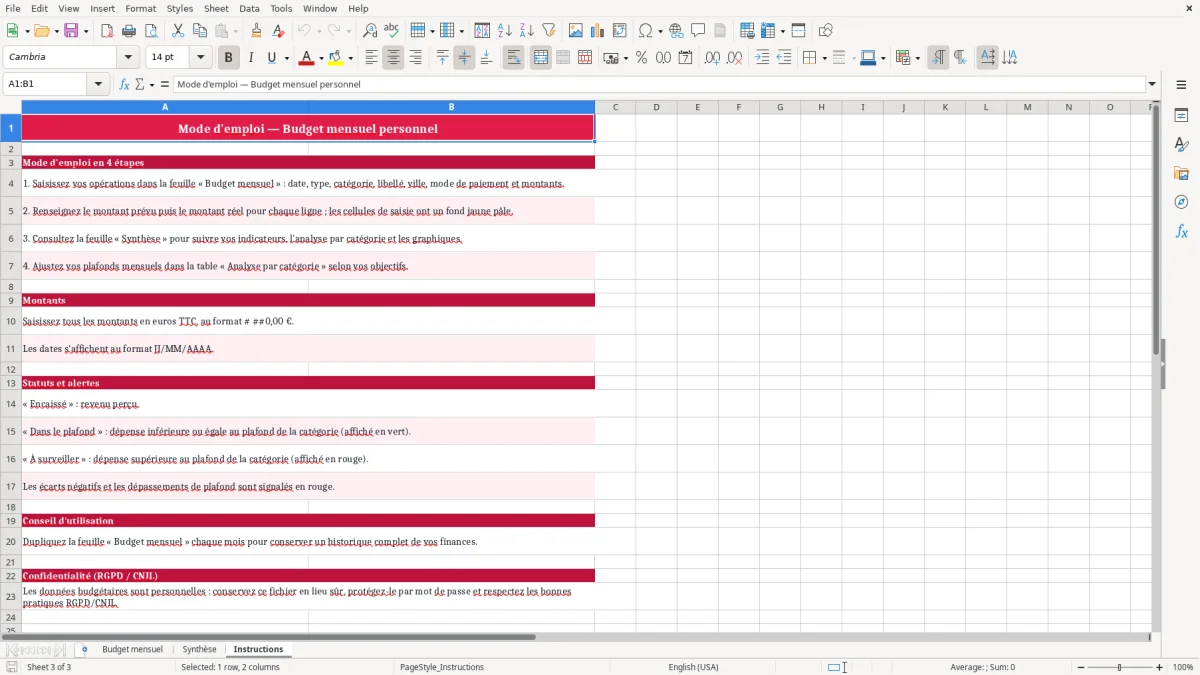Open Find & Replace icon
Image resolution: width=1200 pixels, height=675 pixels.
pyautogui.click(x=370, y=31)
